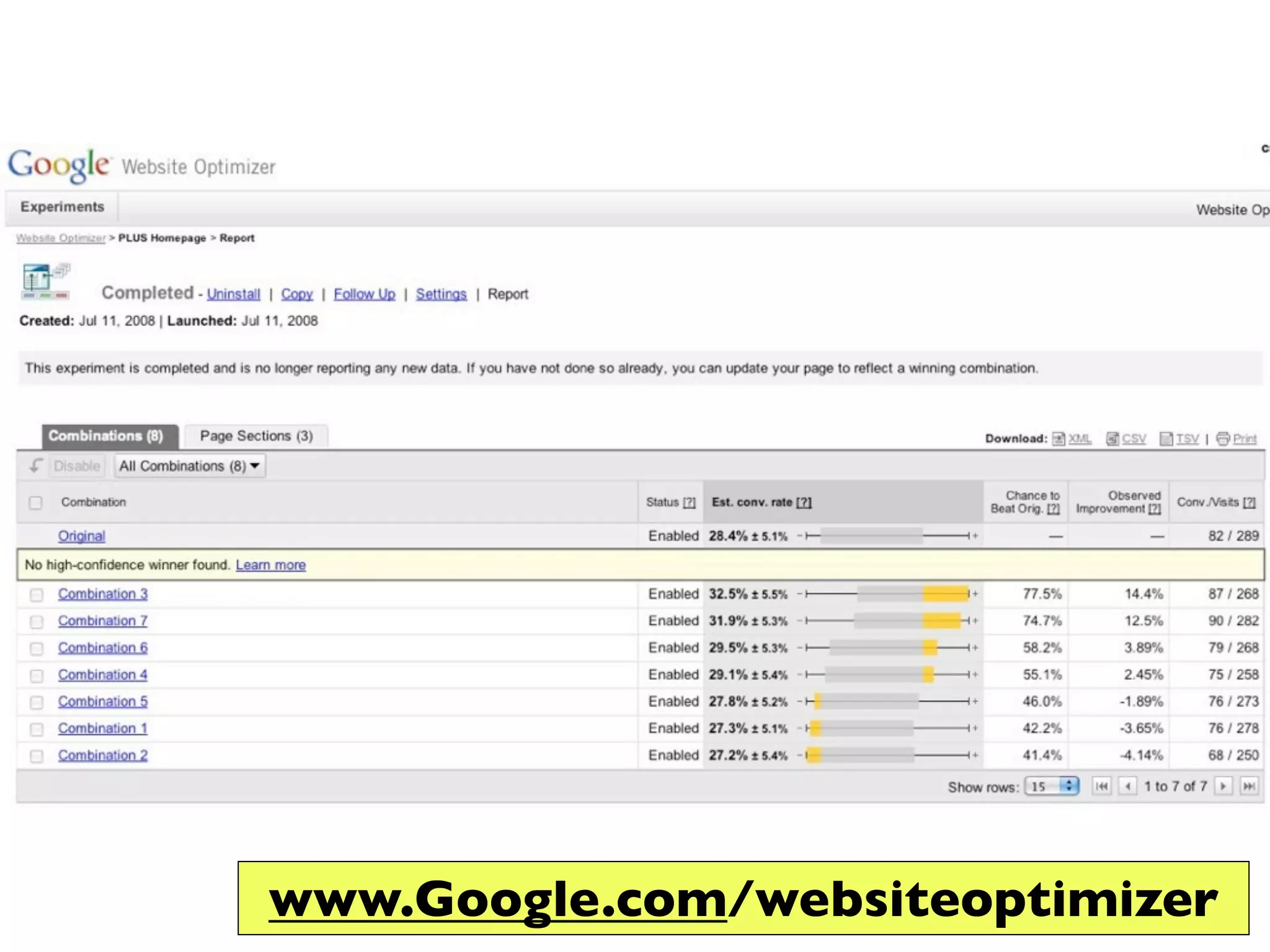Open the Combination 1 link
Screen dimensions: 1270x952
[x=103, y=728]
